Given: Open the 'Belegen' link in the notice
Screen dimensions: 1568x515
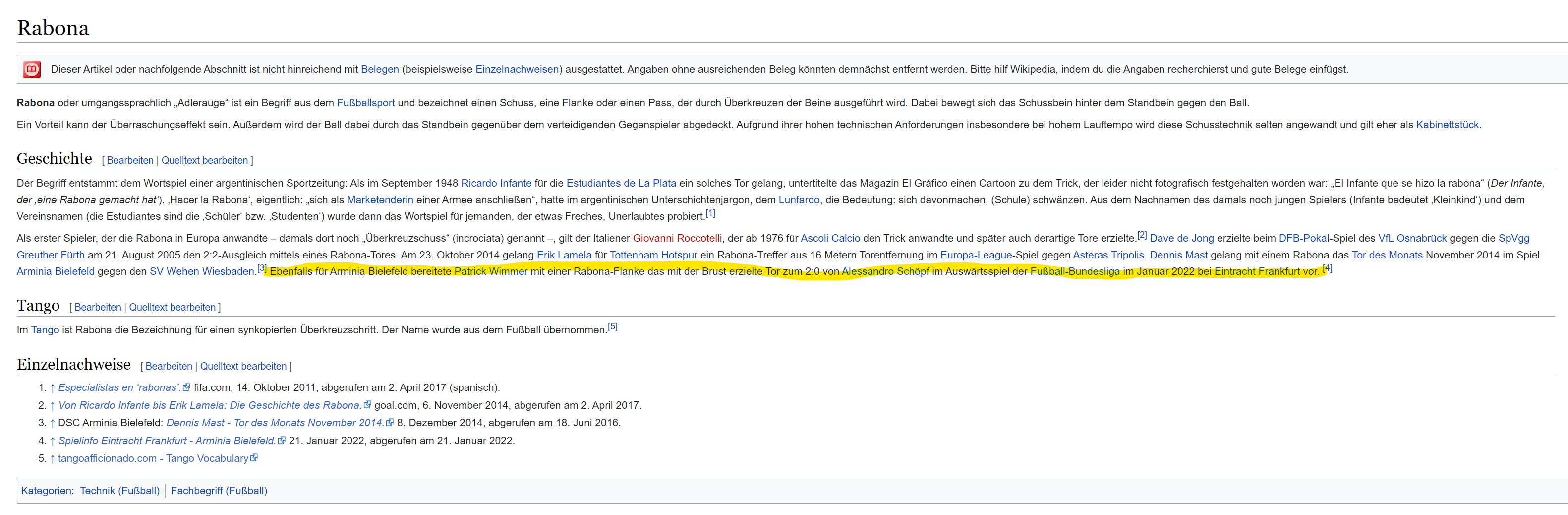Looking at the screenshot, I should 380,69.
